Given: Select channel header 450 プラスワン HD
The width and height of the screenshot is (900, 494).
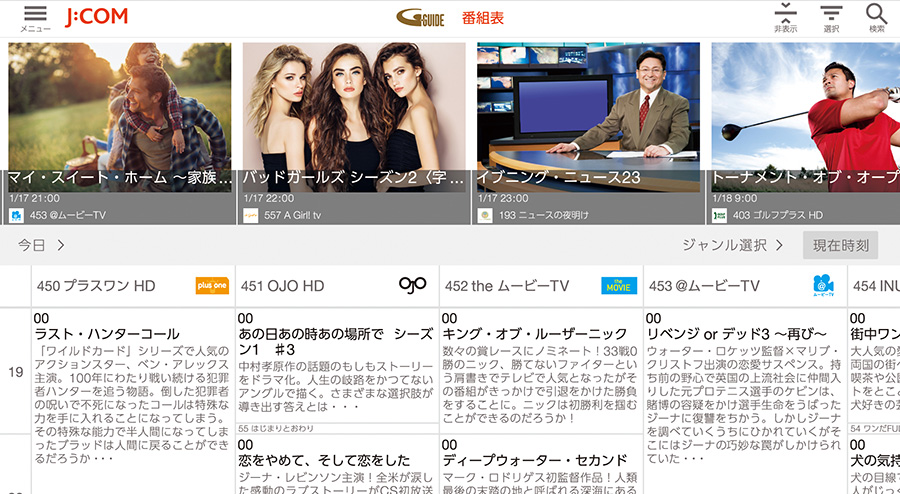Looking at the screenshot, I should point(133,286).
